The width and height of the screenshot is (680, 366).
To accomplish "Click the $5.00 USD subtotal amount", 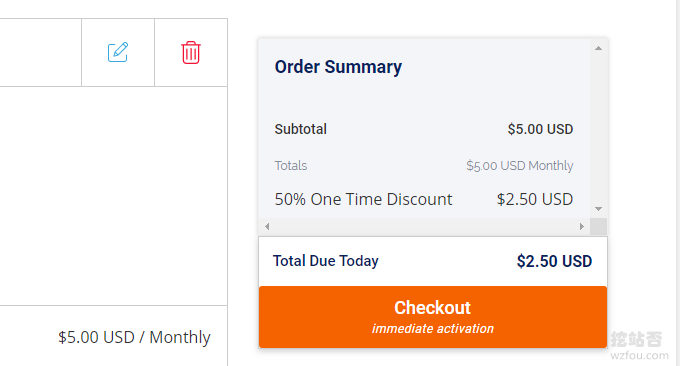I will (540, 129).
